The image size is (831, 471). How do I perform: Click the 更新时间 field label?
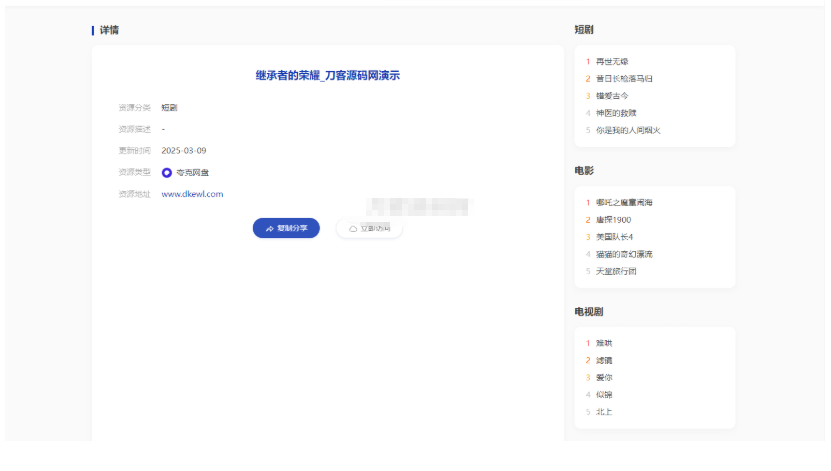135,151
